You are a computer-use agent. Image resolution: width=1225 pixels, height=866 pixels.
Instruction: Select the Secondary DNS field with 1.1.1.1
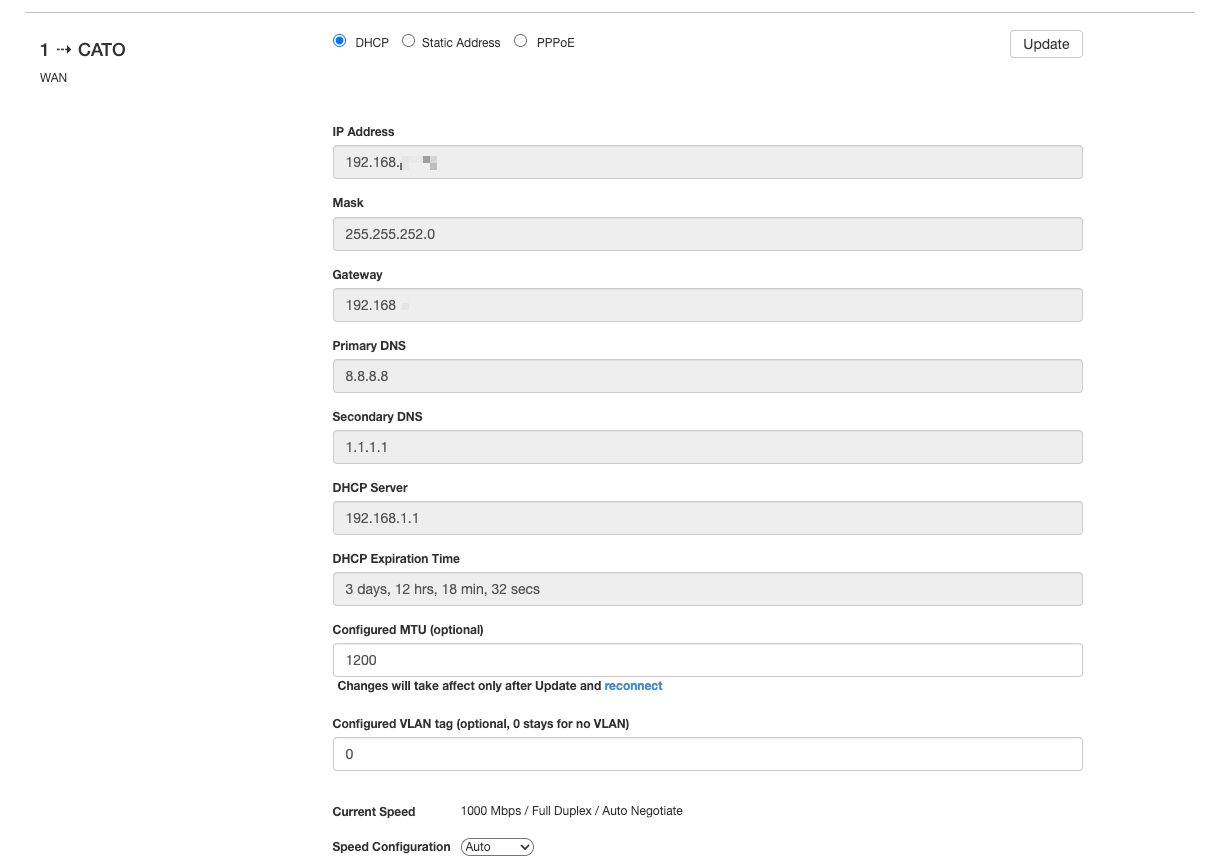click(707, 447)
